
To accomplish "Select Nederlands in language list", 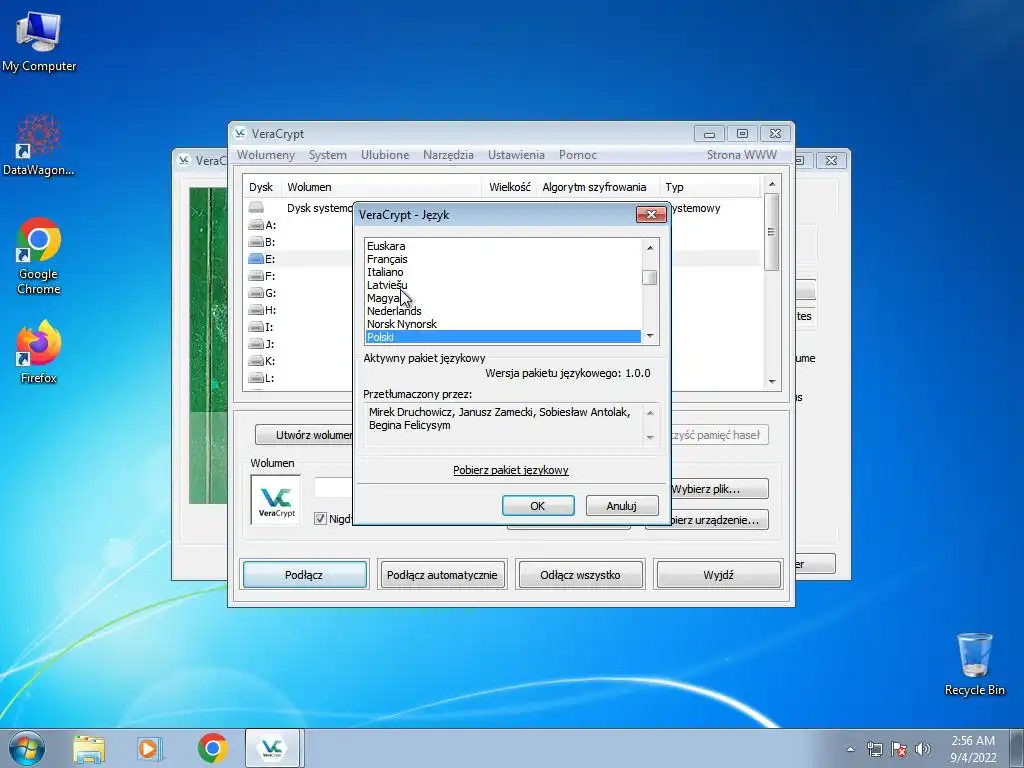I will (503, 312).
